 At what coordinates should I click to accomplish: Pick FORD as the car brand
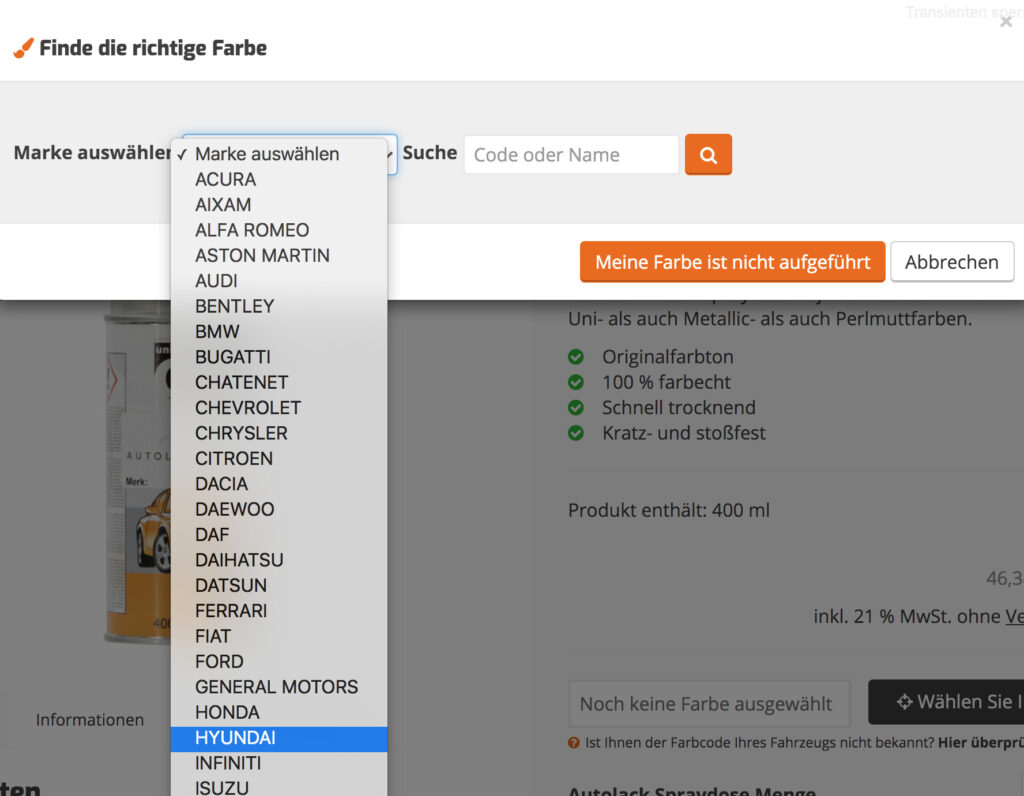pyautogui.click(x=279, y=662)
